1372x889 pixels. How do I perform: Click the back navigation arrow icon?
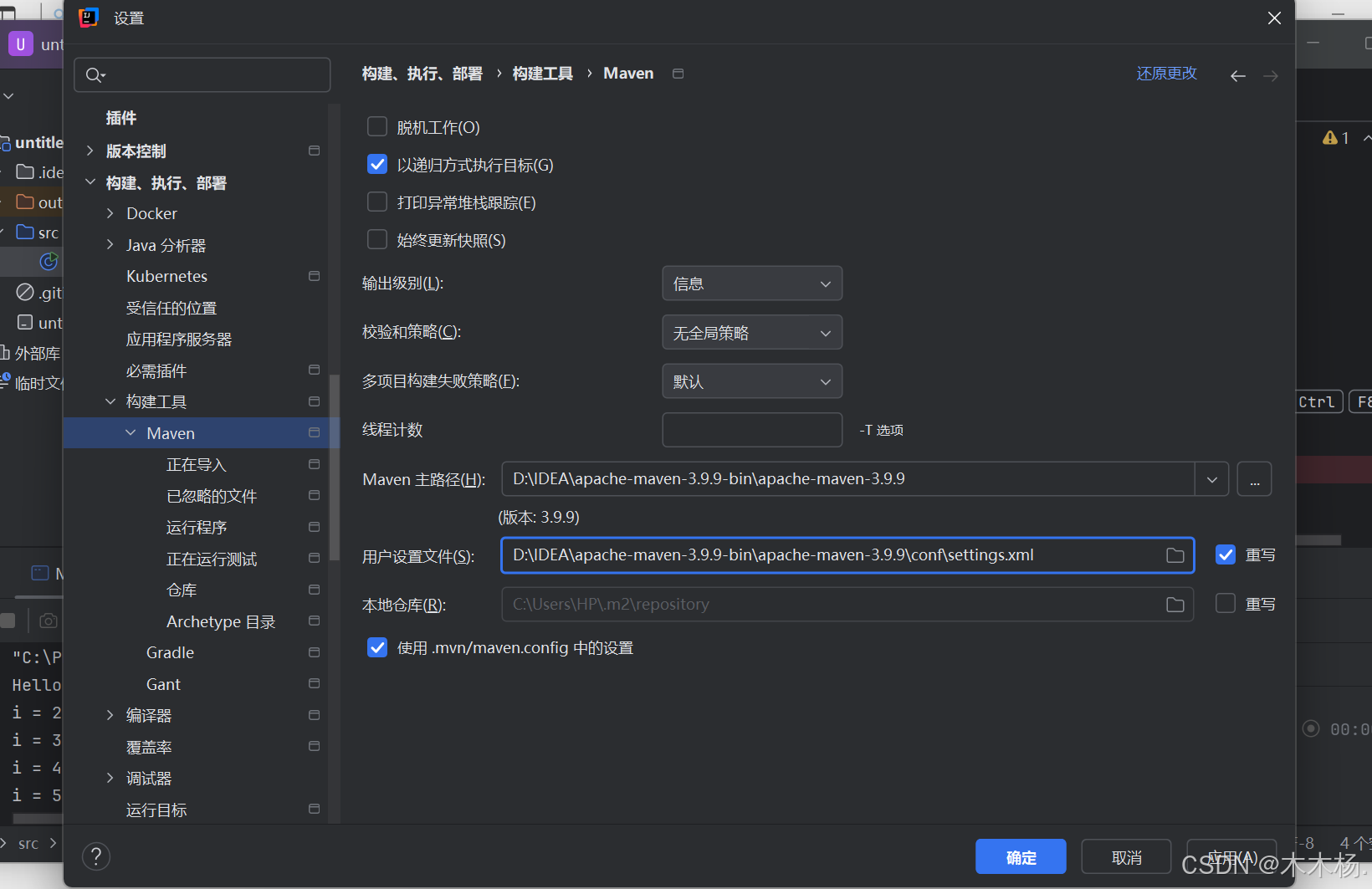pyautogui.click(x=1238, y=76)
